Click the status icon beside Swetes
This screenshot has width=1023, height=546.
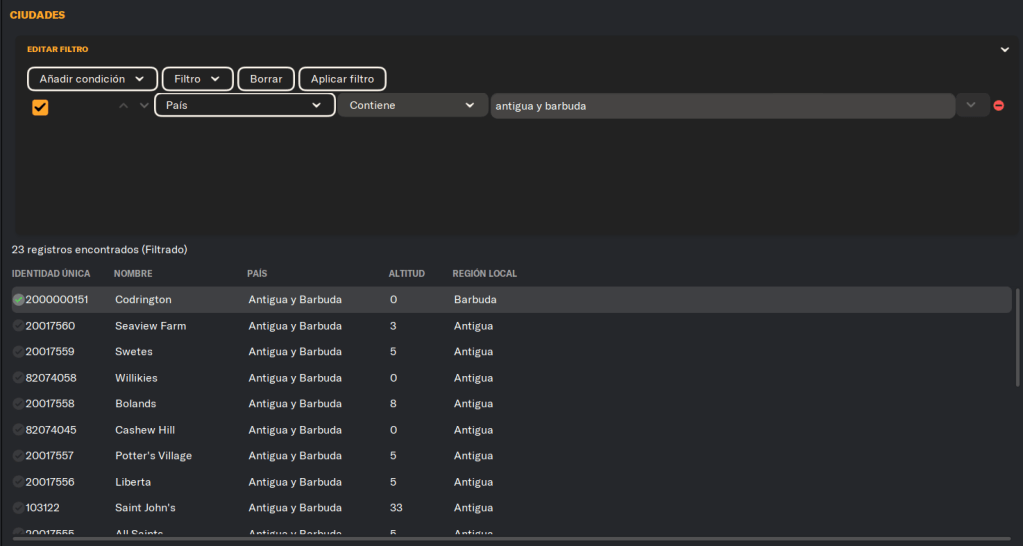[x=18, y=352]
